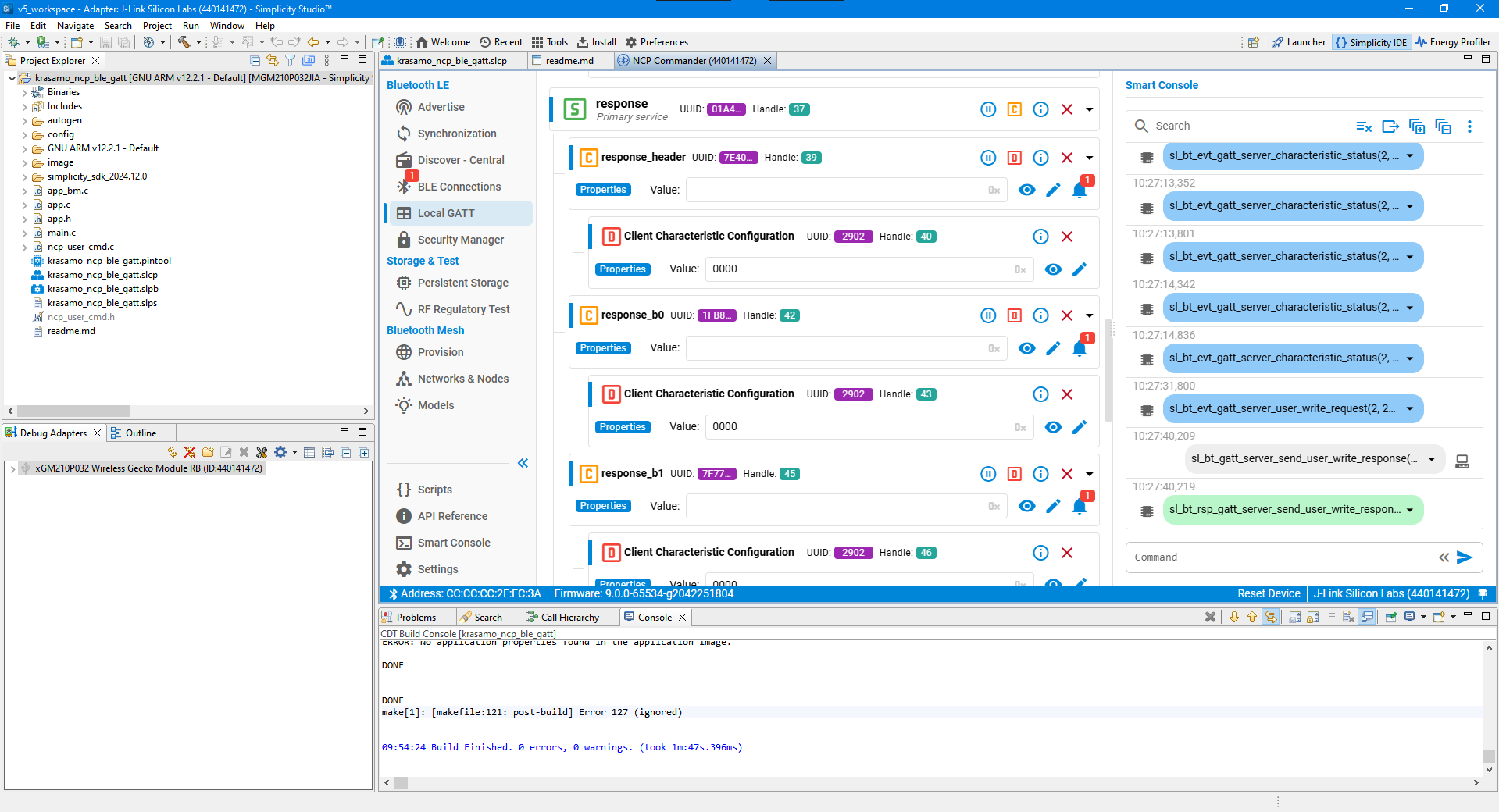Open RF Regulatory Test page
The width and height of the screenshot is (1499, 812).
click(463, 309)
